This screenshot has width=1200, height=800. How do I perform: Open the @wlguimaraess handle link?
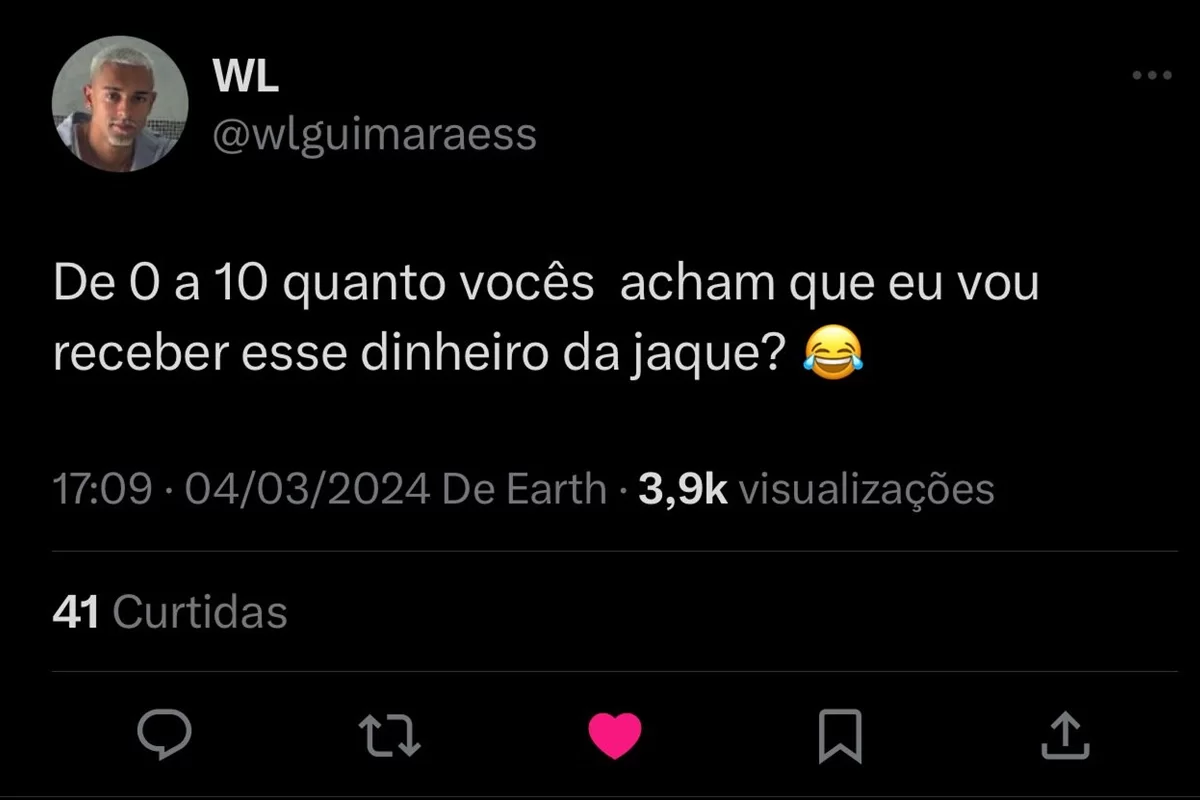click(375, 134)
